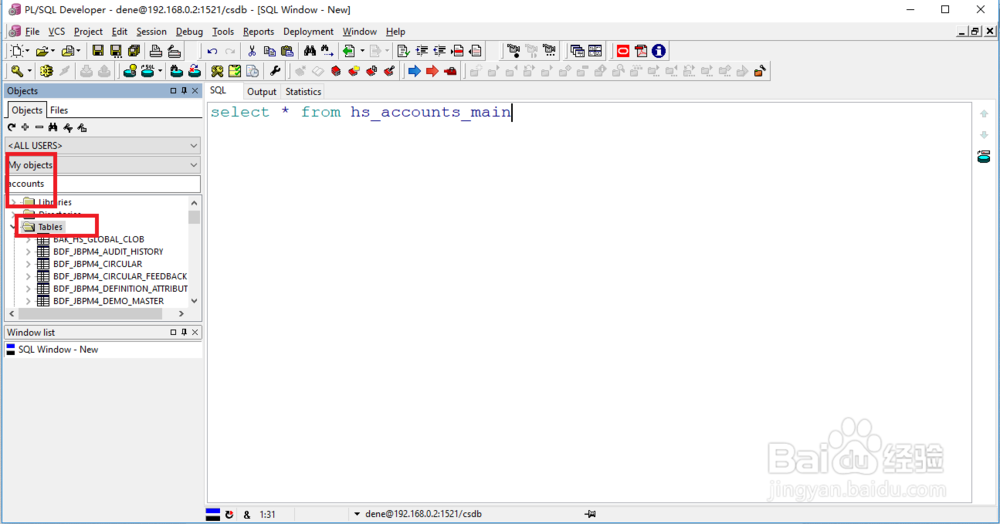Switch to the Output tab

coord(261,92)
